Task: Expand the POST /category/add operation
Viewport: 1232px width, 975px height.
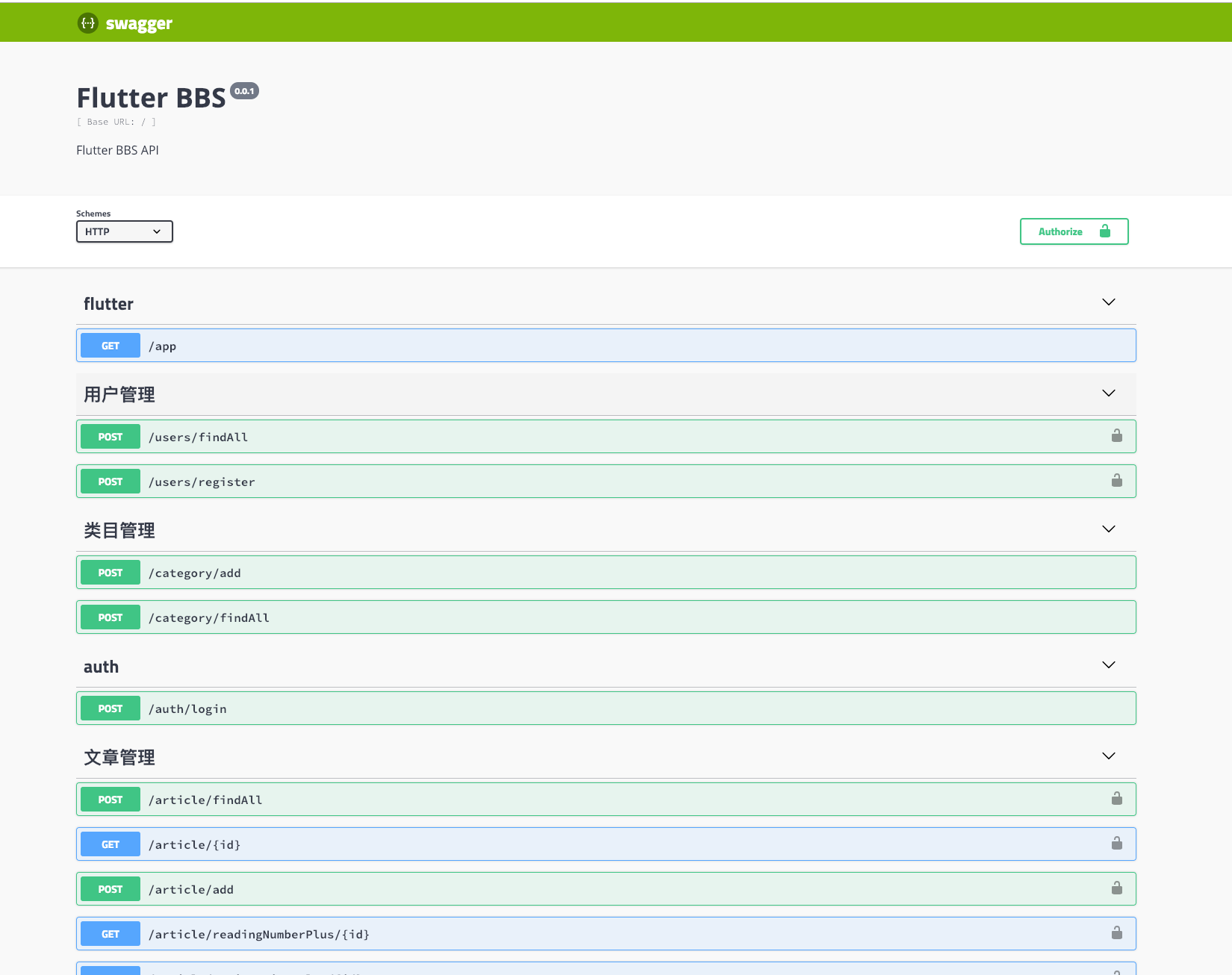Action: pos(606,573)
